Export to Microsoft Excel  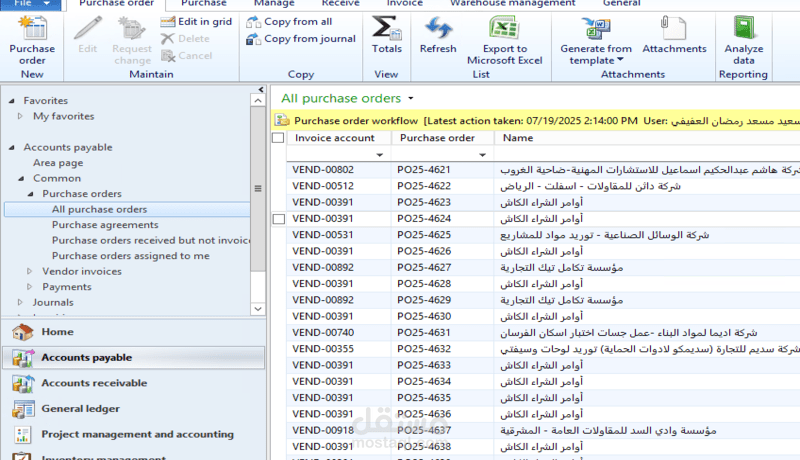505,41
